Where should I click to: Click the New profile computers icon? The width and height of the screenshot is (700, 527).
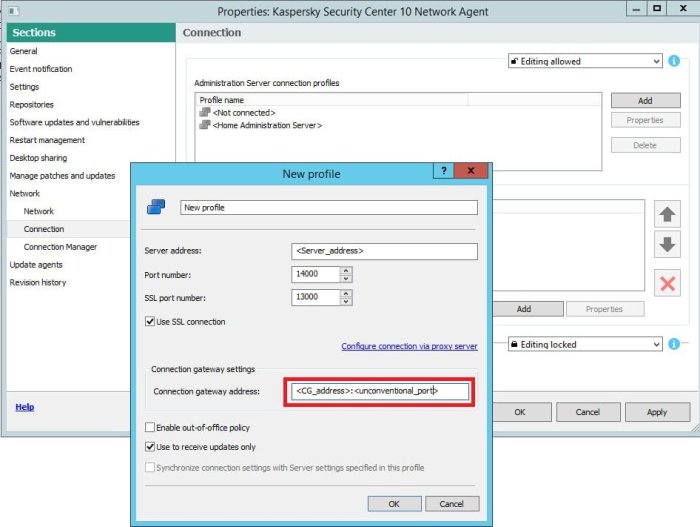pyautogui.click(x=156, y=207)
